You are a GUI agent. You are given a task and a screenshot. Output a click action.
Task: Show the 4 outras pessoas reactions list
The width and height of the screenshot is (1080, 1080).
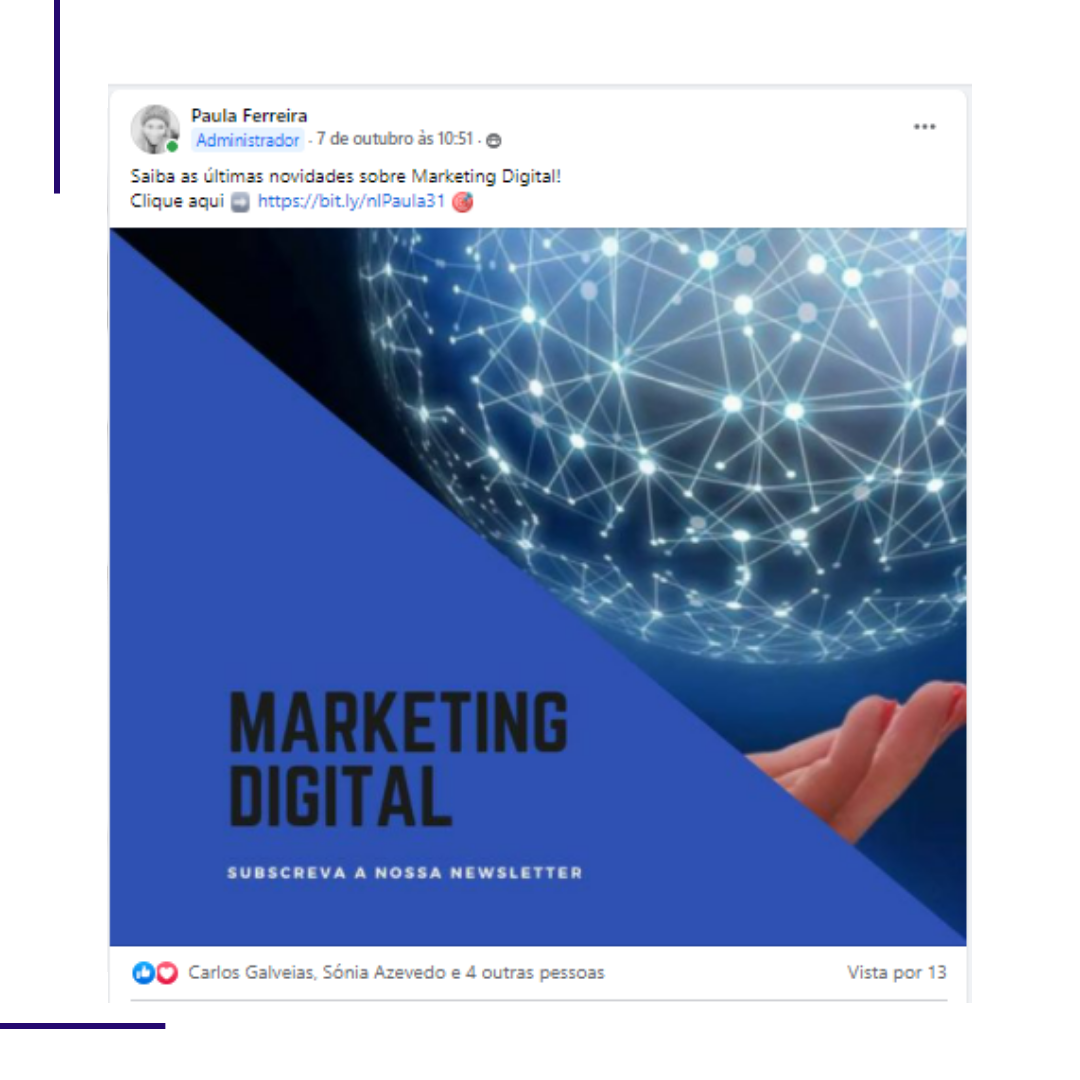pyautogui.click(x=534, y=973)
